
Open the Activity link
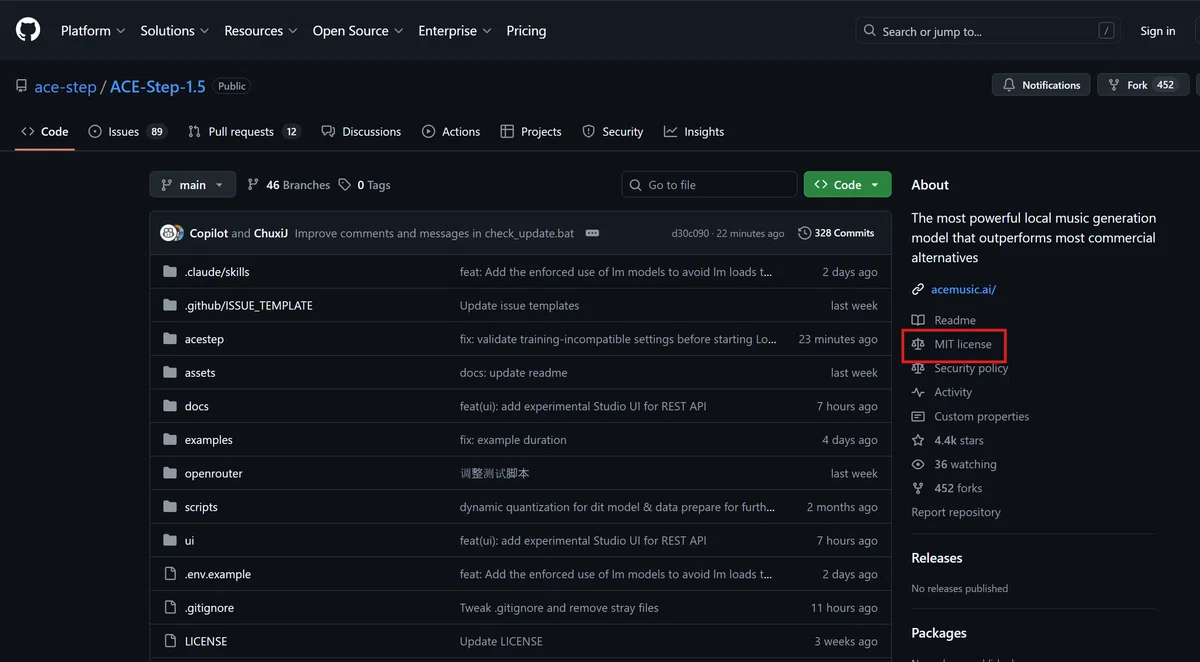[x=942, y=392]
